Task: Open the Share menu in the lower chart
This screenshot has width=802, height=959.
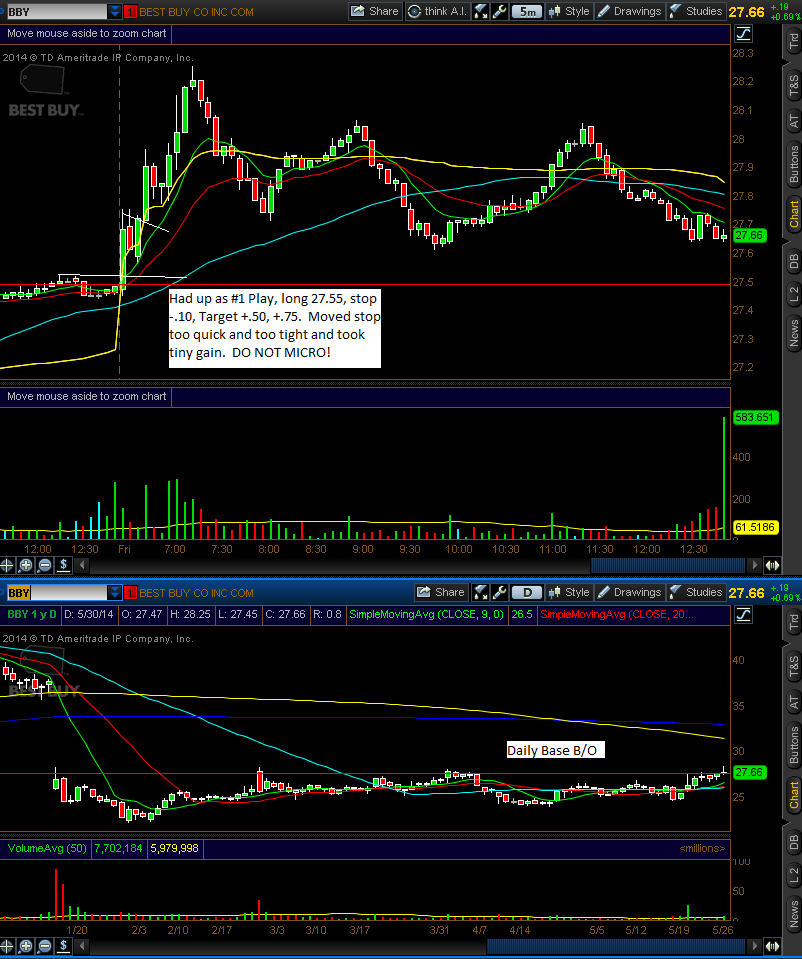Action: coord(441,592)
